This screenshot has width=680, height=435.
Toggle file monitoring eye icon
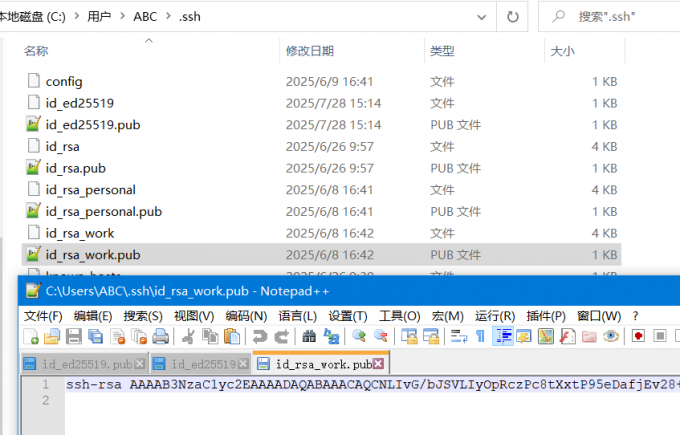(611, 337)
